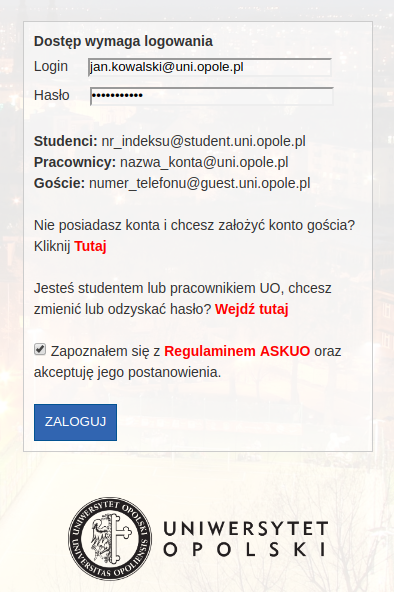Follow the Wejdź tutaj password recovery link
The image size is (394, 592).
(252, 309)
